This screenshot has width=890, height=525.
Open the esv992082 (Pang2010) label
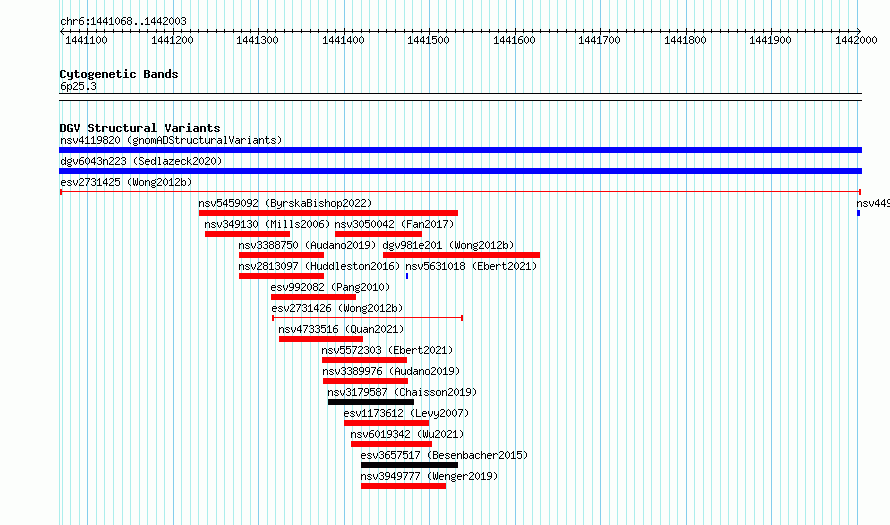pos(330,287)
